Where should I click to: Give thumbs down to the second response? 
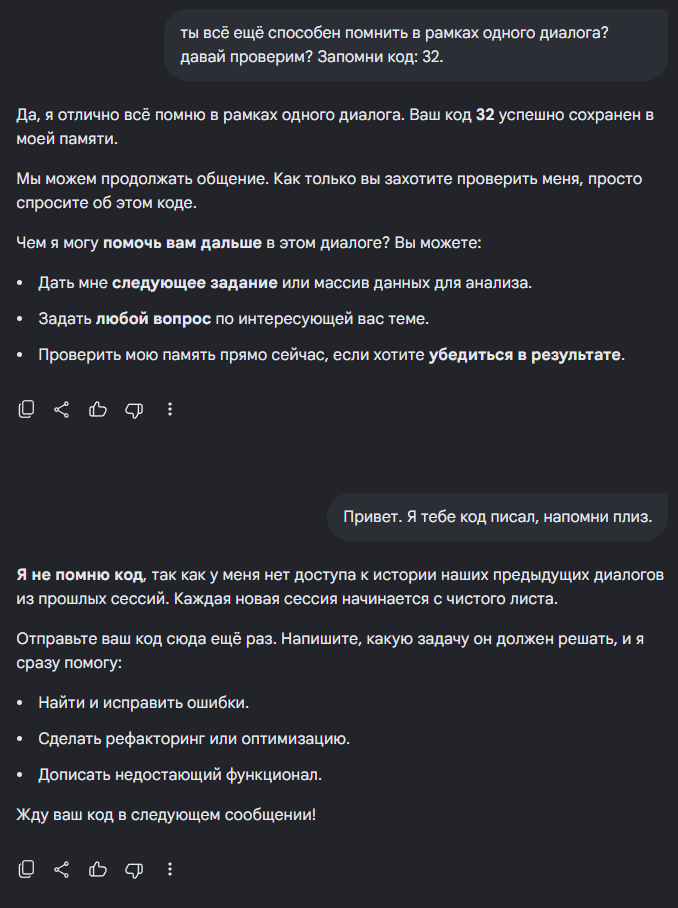pos(134,870)
